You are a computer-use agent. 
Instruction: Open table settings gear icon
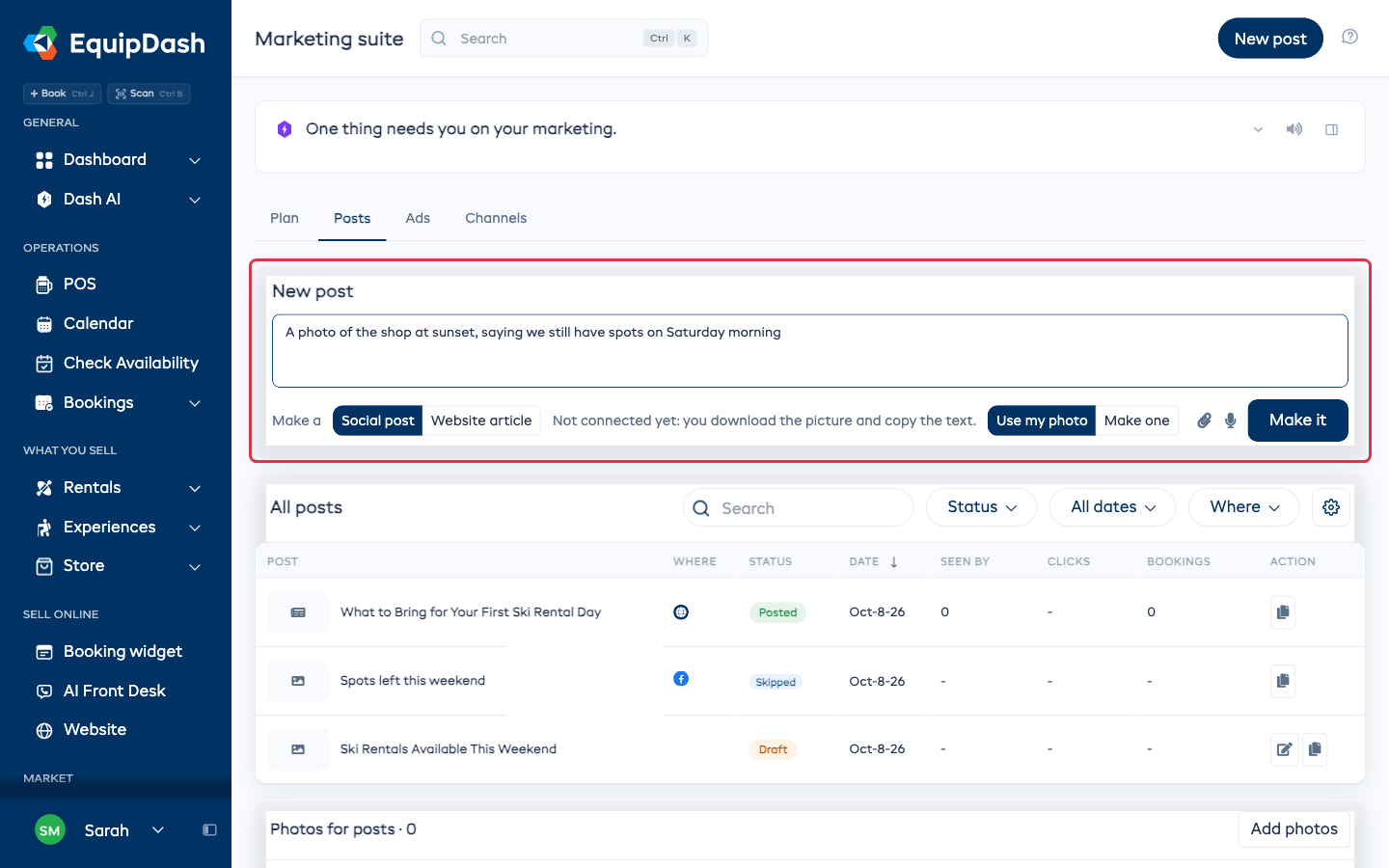point(1331,507)
